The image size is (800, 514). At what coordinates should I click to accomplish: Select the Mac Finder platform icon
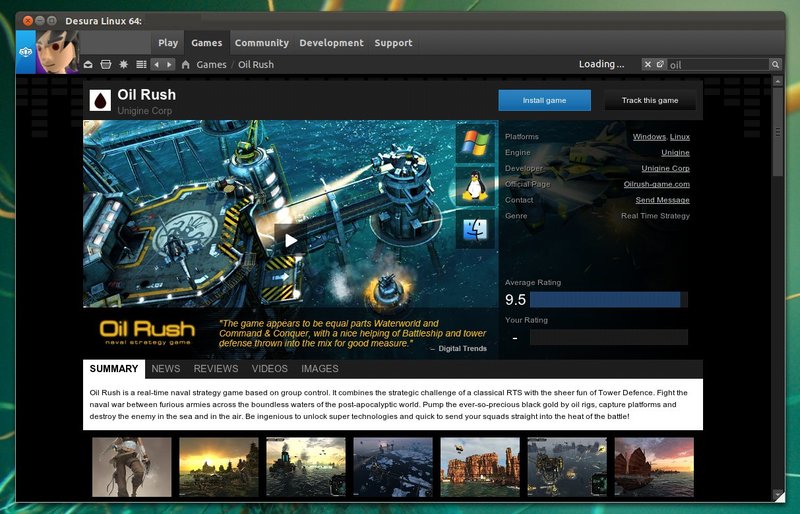475,230
